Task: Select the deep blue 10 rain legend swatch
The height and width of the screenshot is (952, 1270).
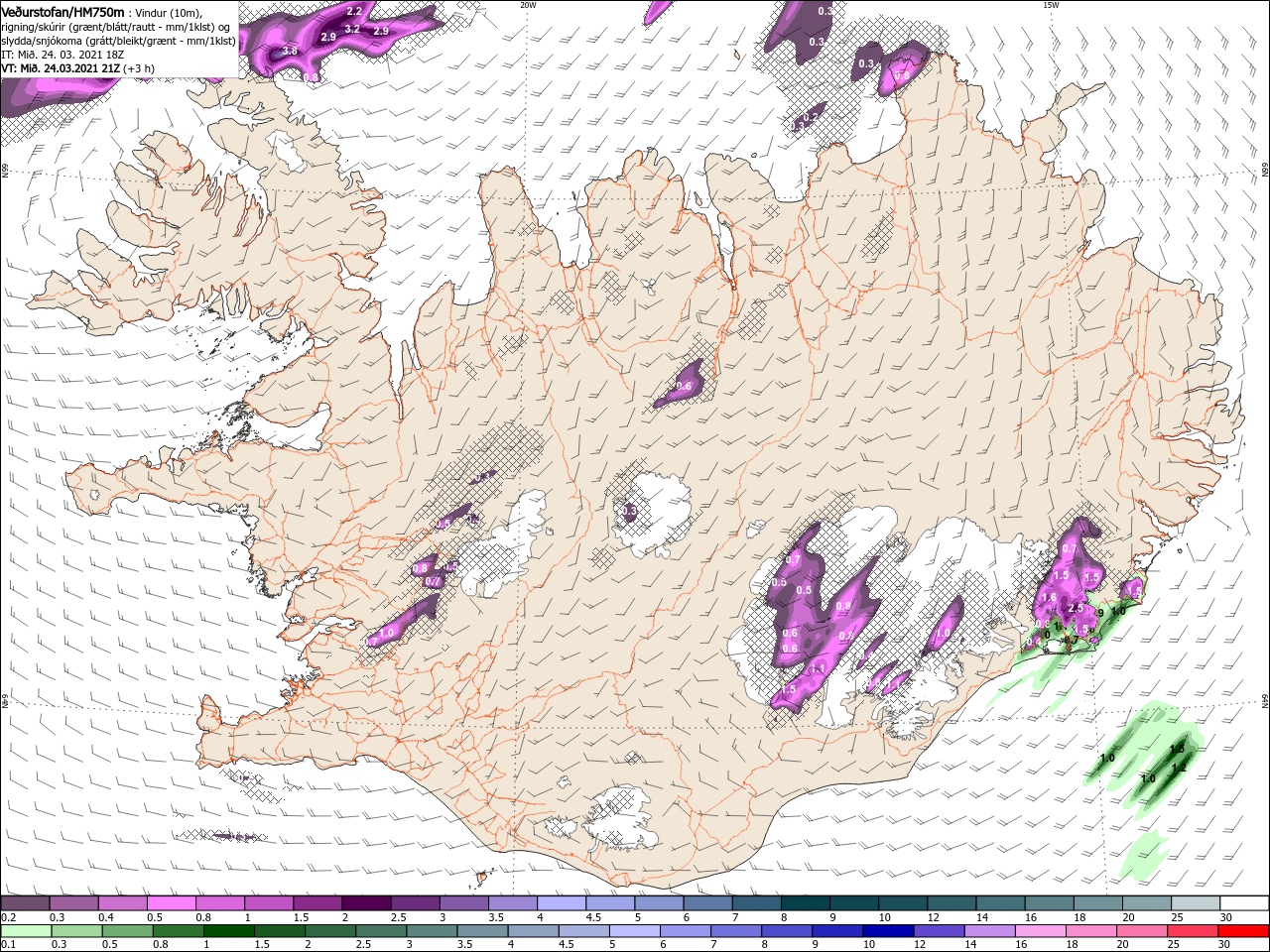Action: pyautogui.click(x=889, y=931)
